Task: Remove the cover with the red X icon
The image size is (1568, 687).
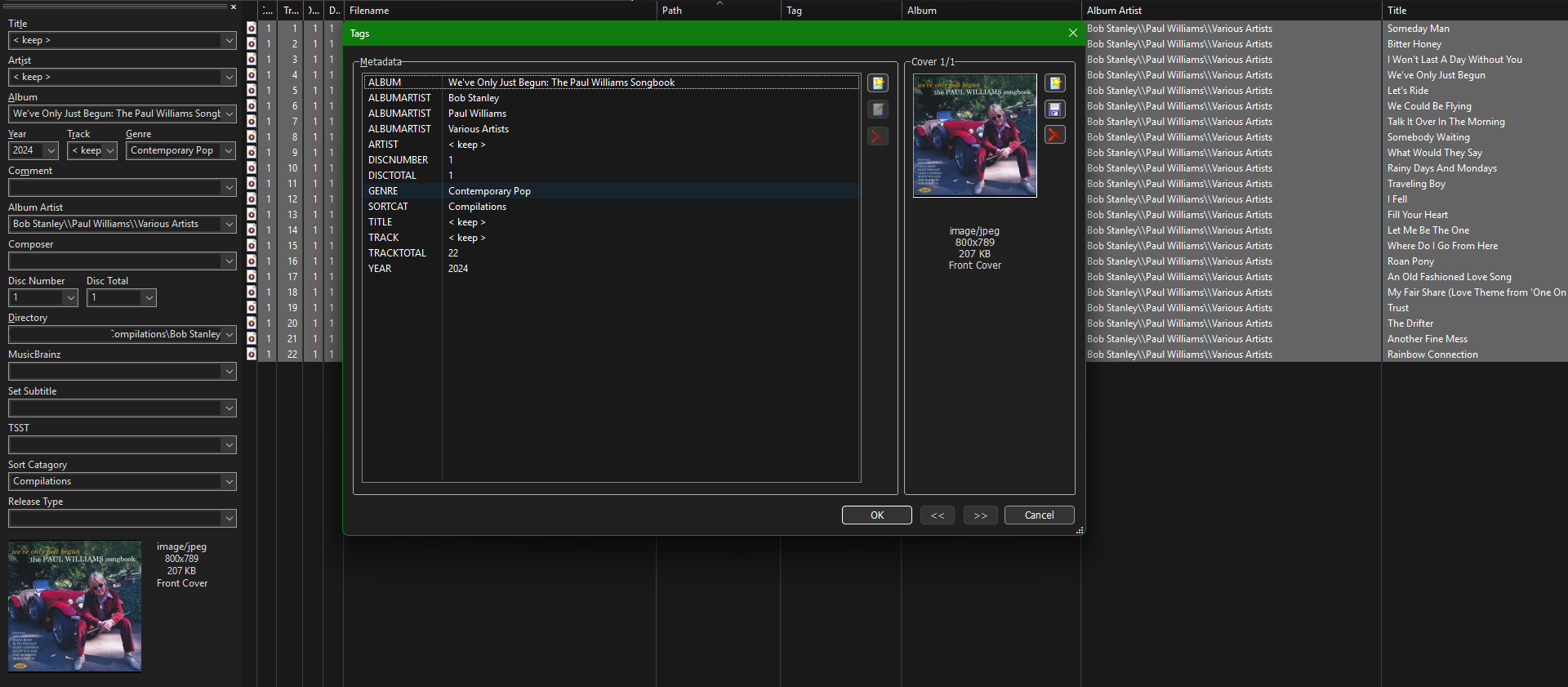Action: pyautogui.click(x=1055, y=135)
